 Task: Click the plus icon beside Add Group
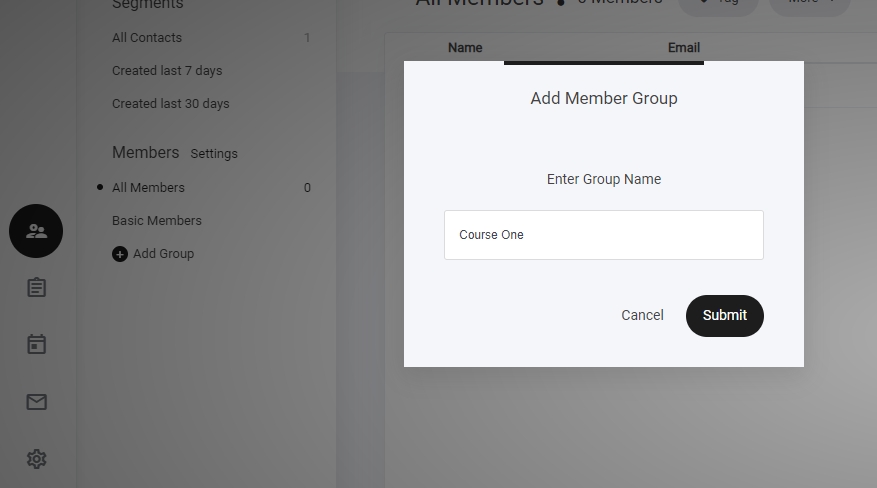(120, 254)
